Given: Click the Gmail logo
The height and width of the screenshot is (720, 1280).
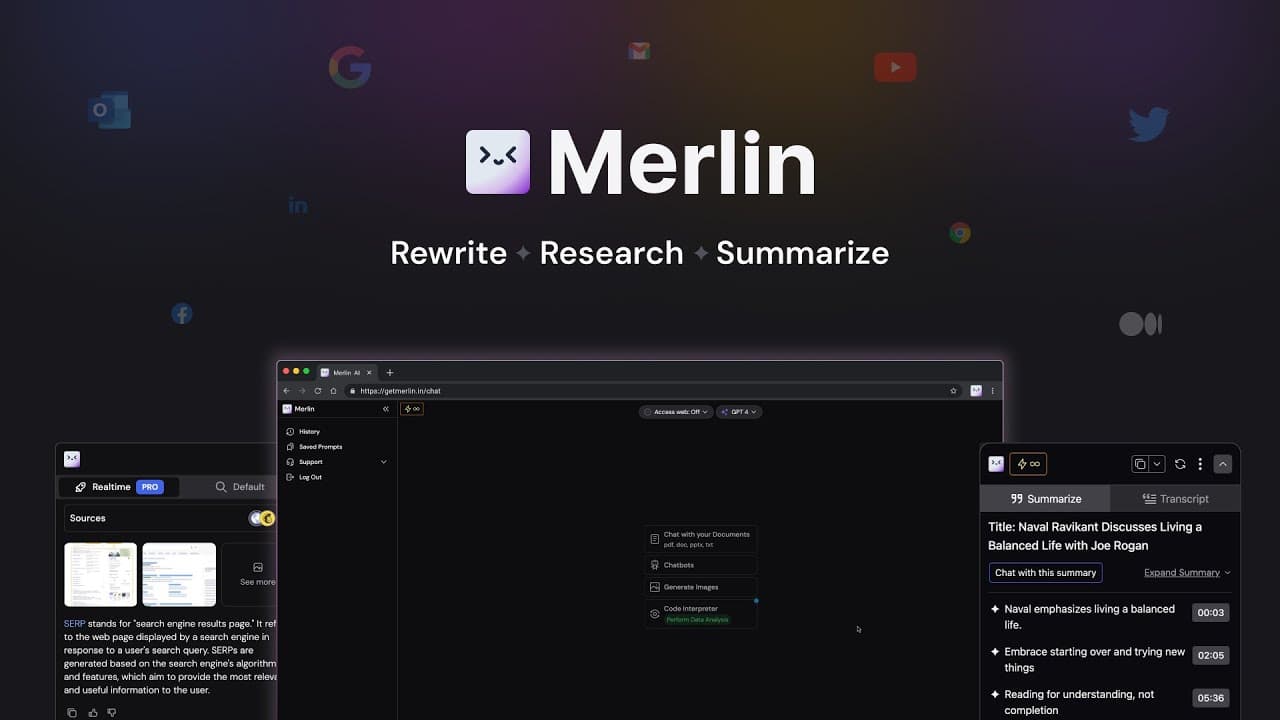Looking at the screenshot, I should (639, 51).
